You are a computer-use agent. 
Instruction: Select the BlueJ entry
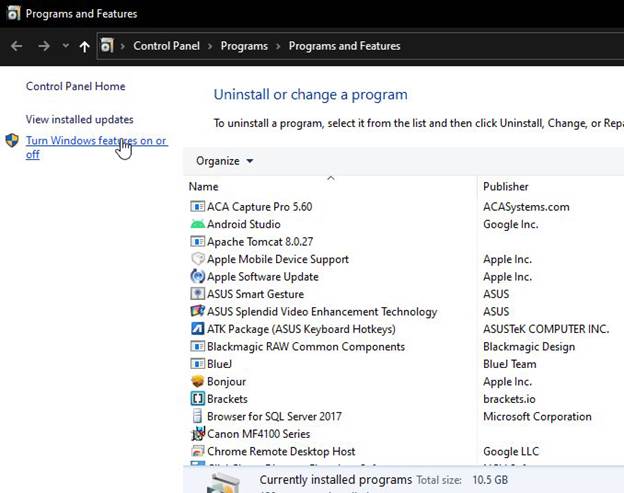coord(219,364)
